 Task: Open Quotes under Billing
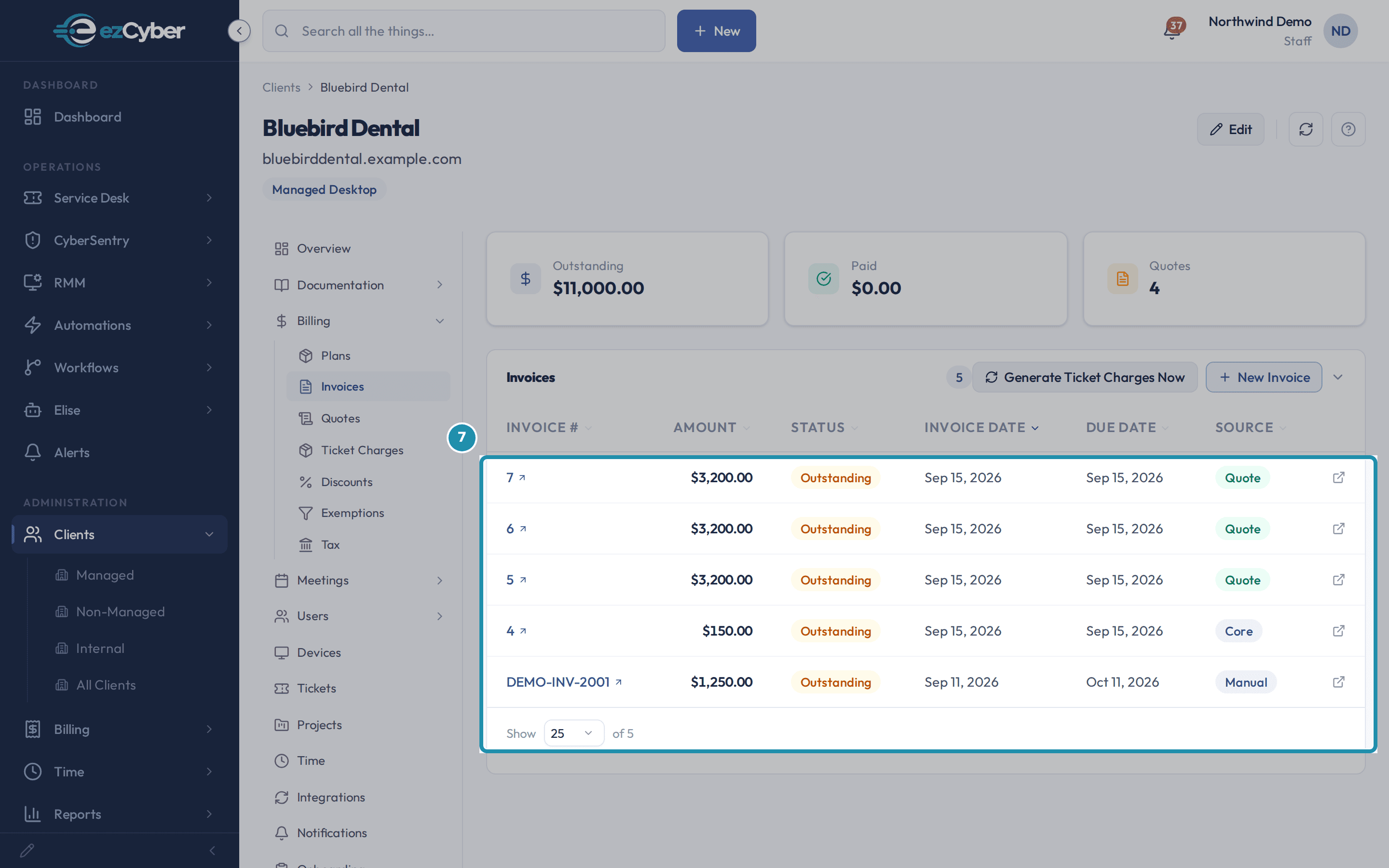tap(368, 419)
